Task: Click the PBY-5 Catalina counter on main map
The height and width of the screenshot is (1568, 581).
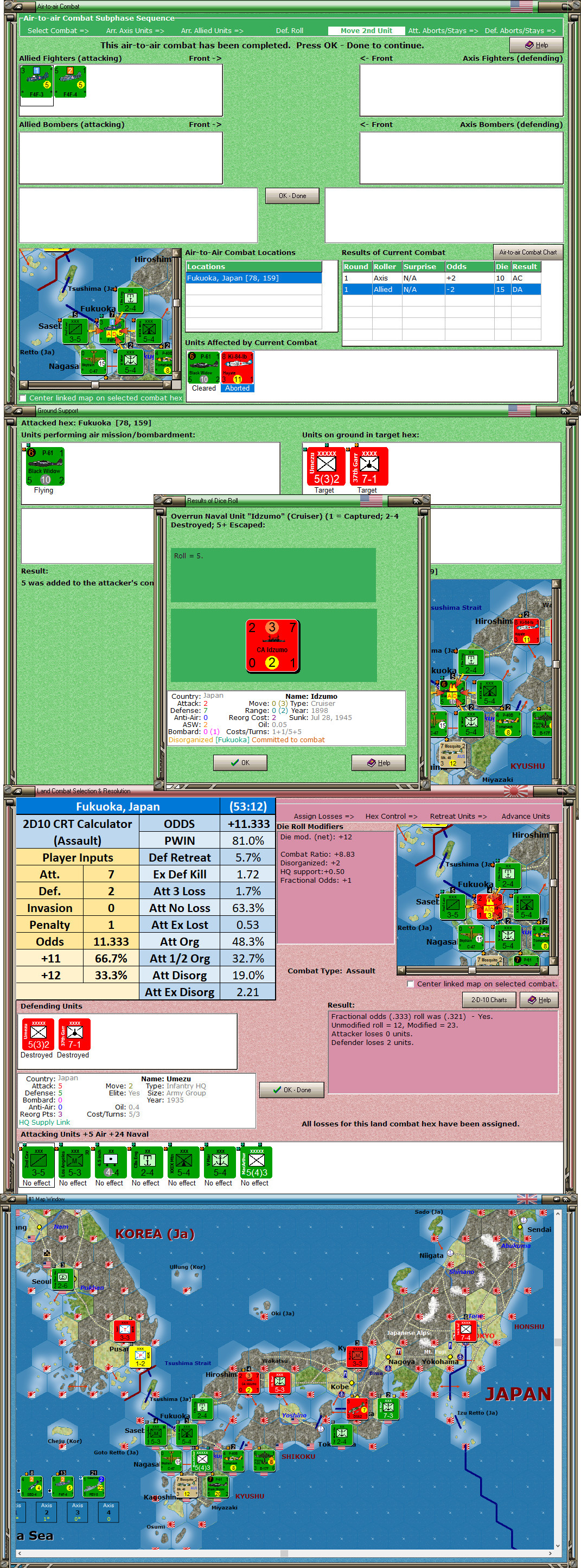Action: tap(94, 1487)
